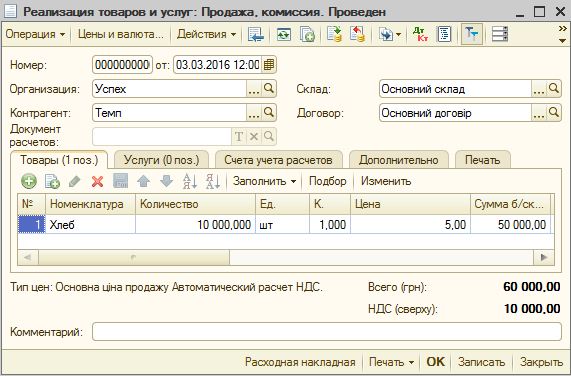The height and width of the screenshot is (376, 571).
Task: Click the Закрыть button
Action: pyautogui.click(x=541, y=362)
